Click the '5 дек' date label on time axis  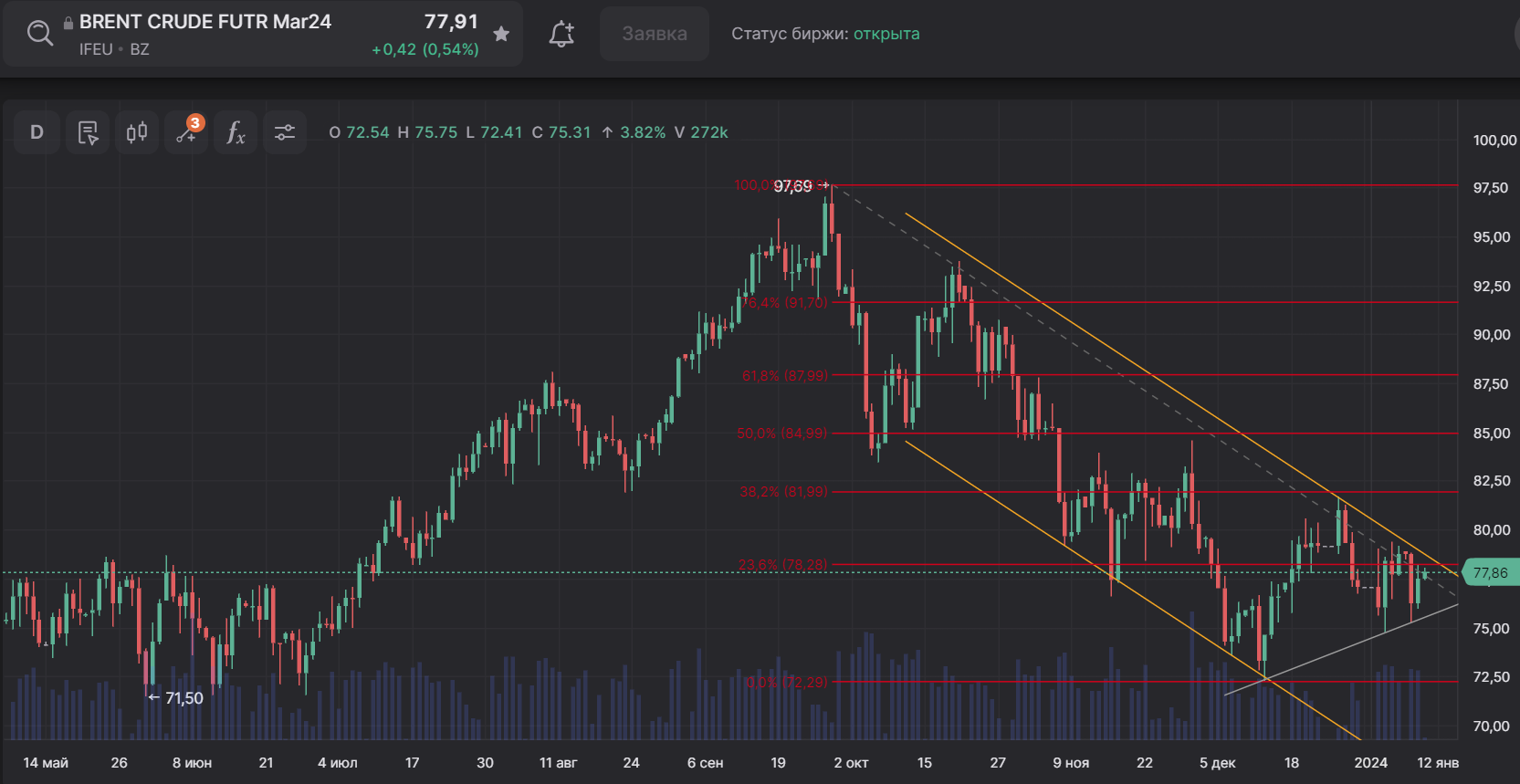(1217, 763)
